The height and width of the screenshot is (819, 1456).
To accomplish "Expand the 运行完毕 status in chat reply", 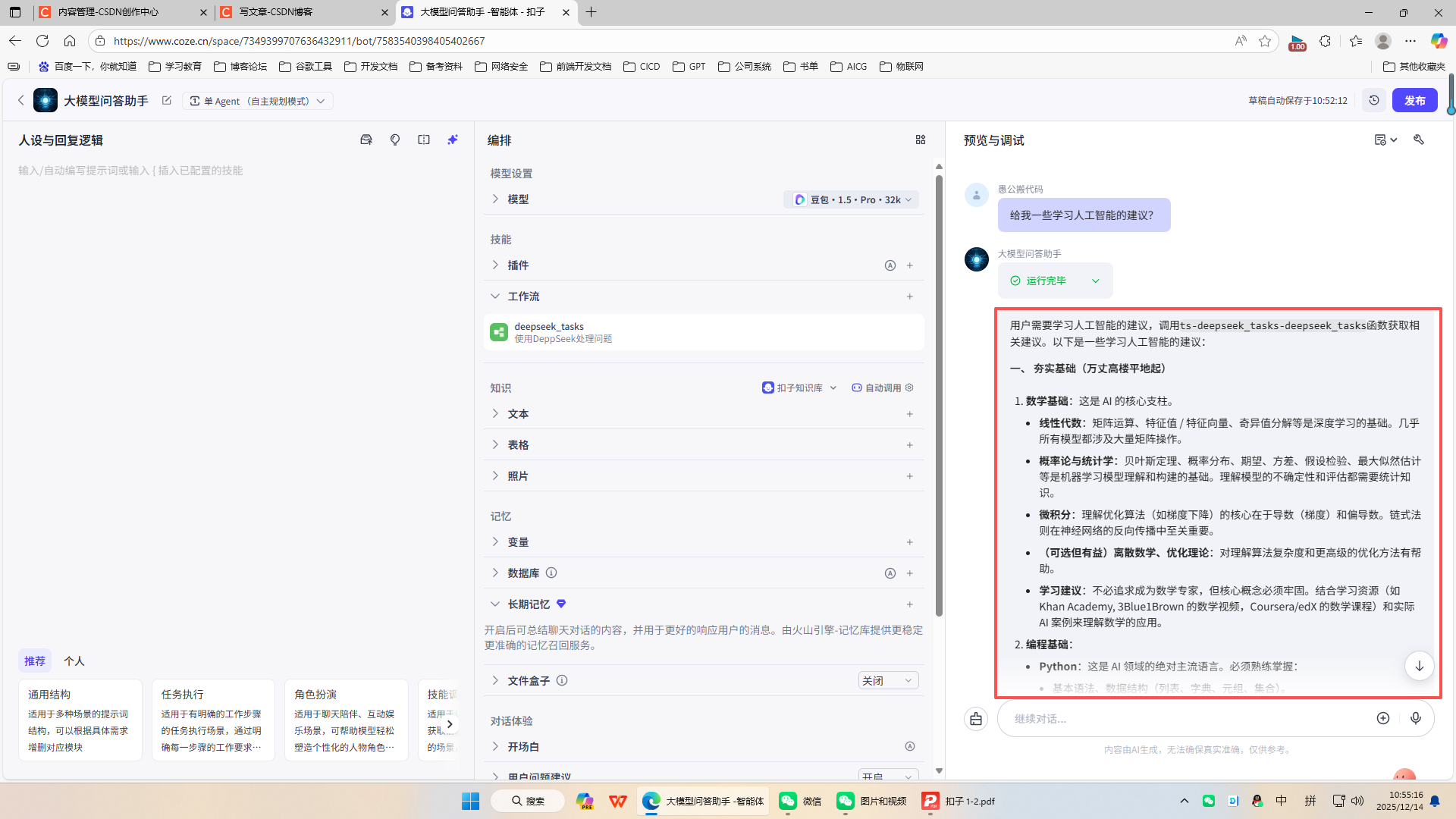I will (1095, 281).
